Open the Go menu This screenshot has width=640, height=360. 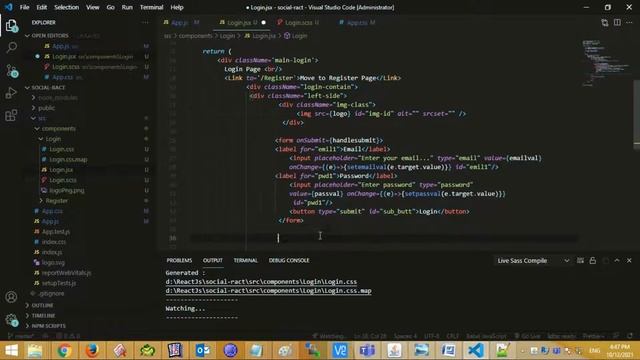(110, 7)
